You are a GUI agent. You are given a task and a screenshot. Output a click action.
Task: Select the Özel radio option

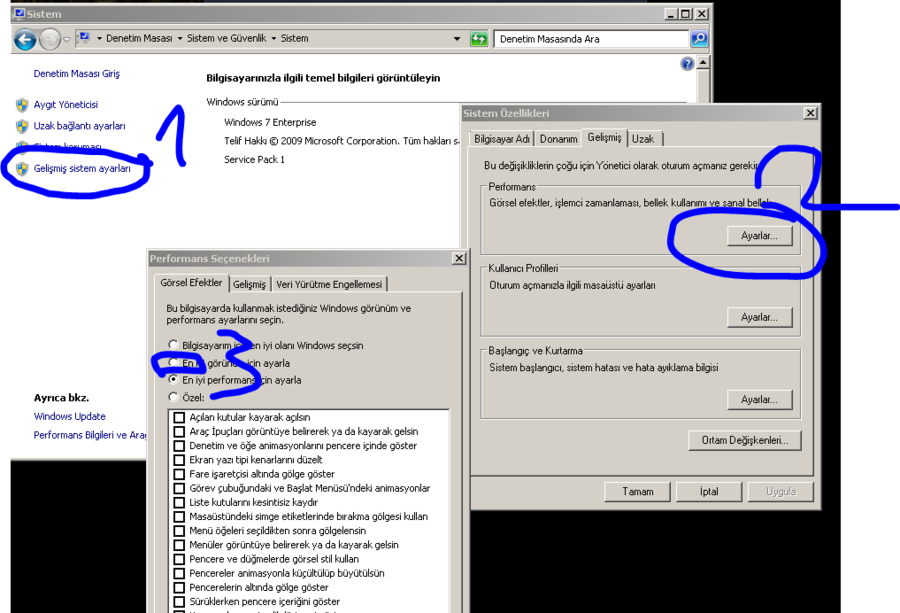pos(173,397)
